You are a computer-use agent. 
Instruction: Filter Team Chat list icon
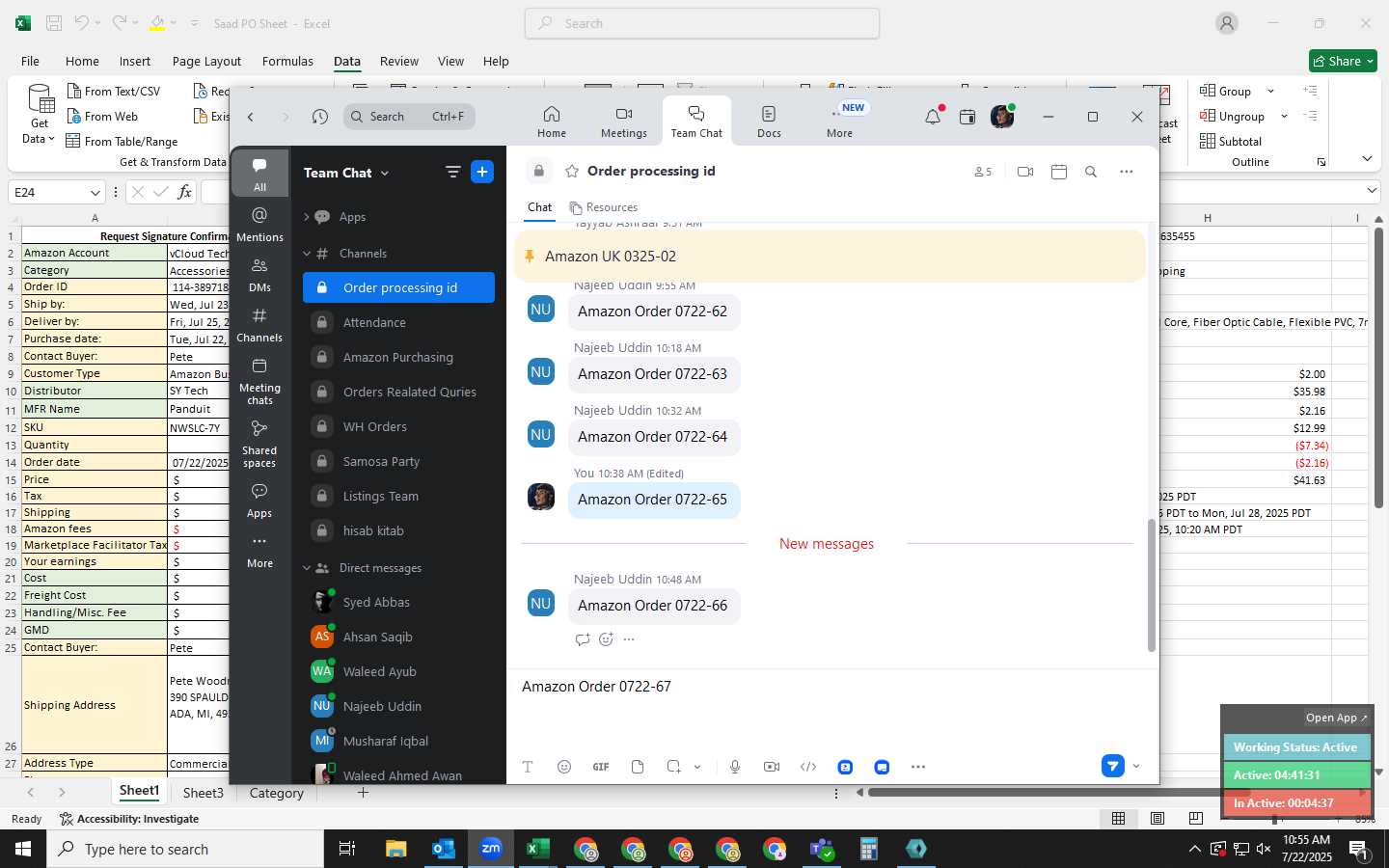pyautogui.click(x=452, y=172)
